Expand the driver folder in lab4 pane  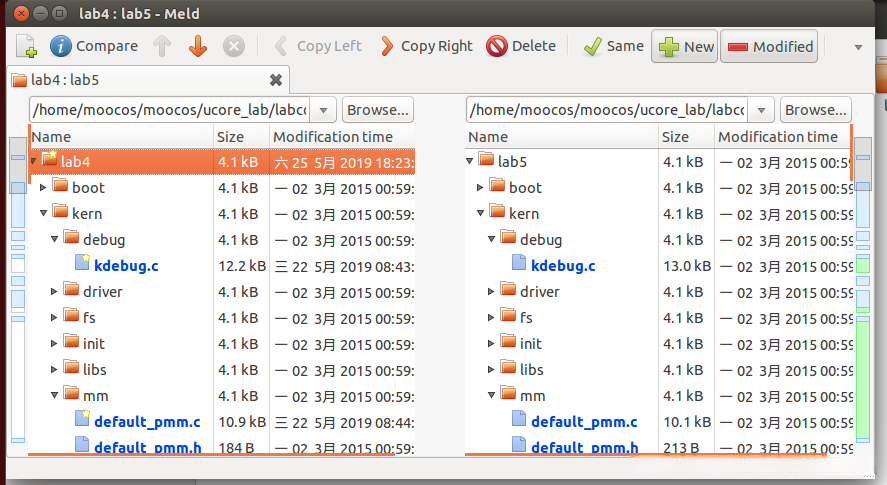[x=54, y=291]
